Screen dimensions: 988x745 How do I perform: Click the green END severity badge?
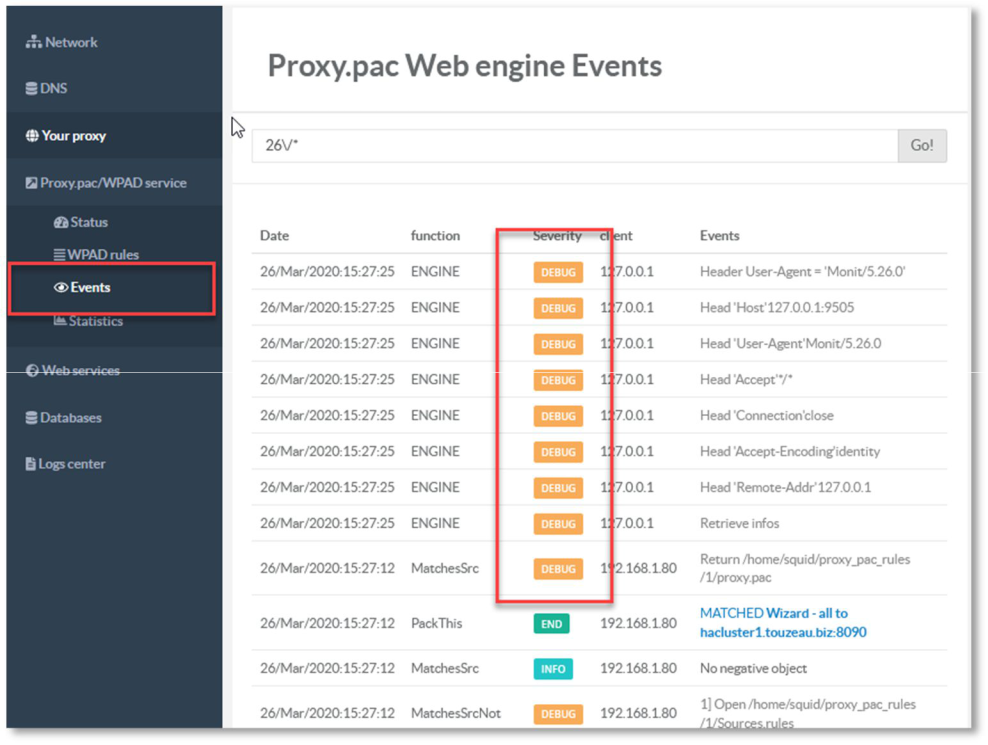click(551, 624)
